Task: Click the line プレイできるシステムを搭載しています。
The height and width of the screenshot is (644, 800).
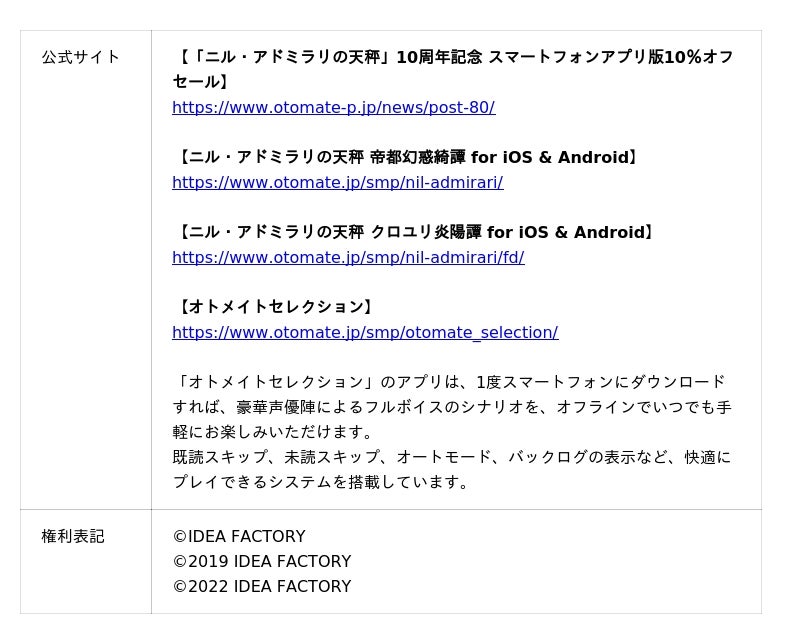Action: coord(321,482)
